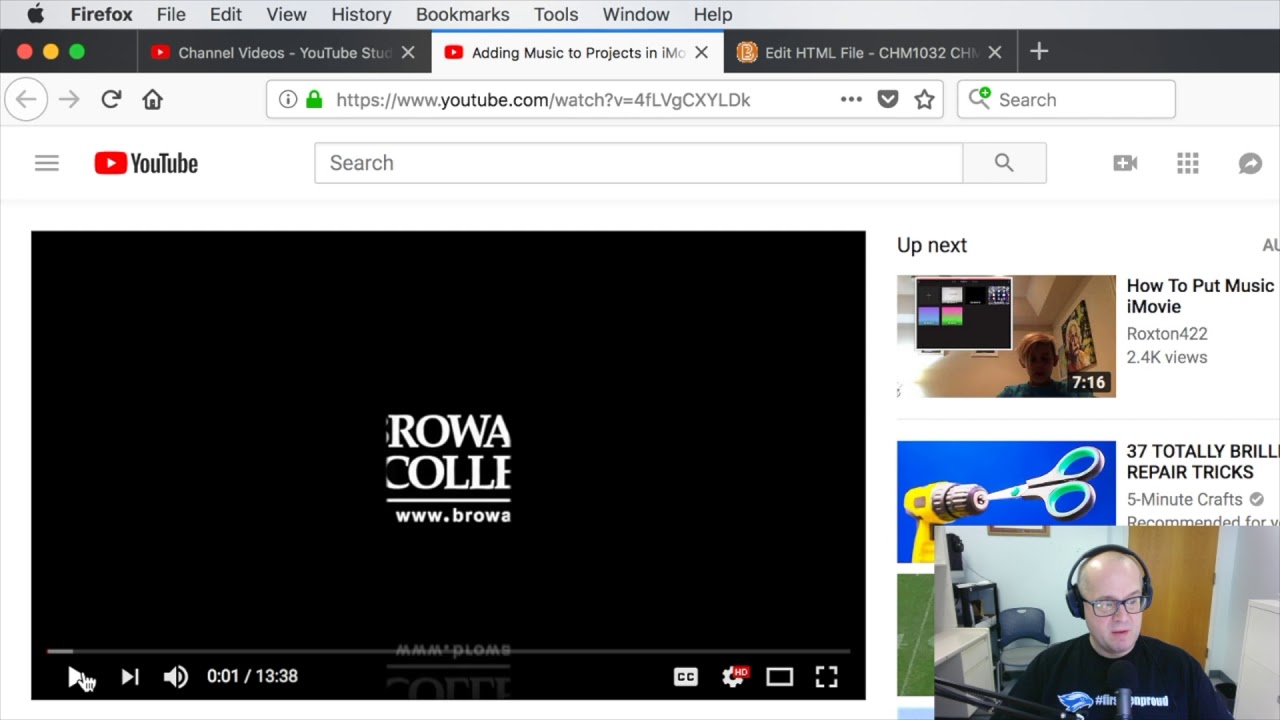Open the Firefox application menu
Screen dimensions: 1280x720
tap(101, 14)
